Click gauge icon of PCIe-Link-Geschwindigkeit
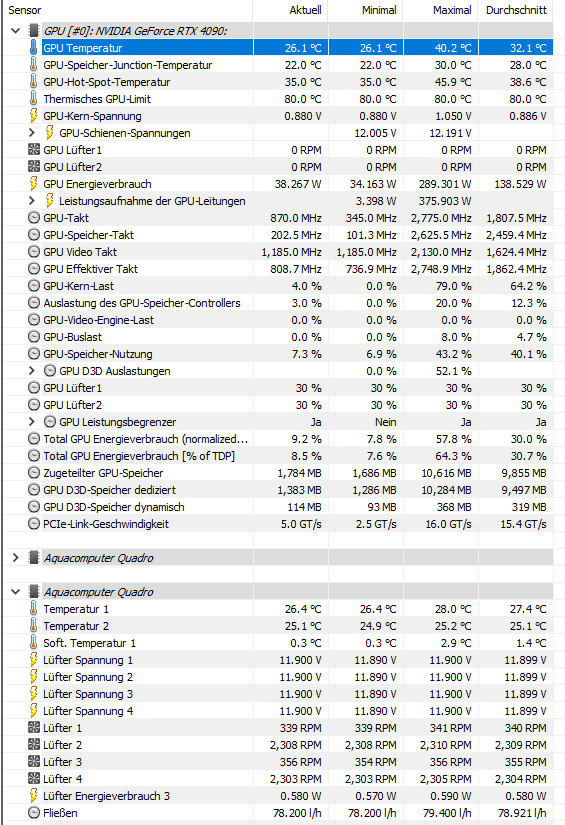Screen dimensions: 565x825 pos(34,524)
